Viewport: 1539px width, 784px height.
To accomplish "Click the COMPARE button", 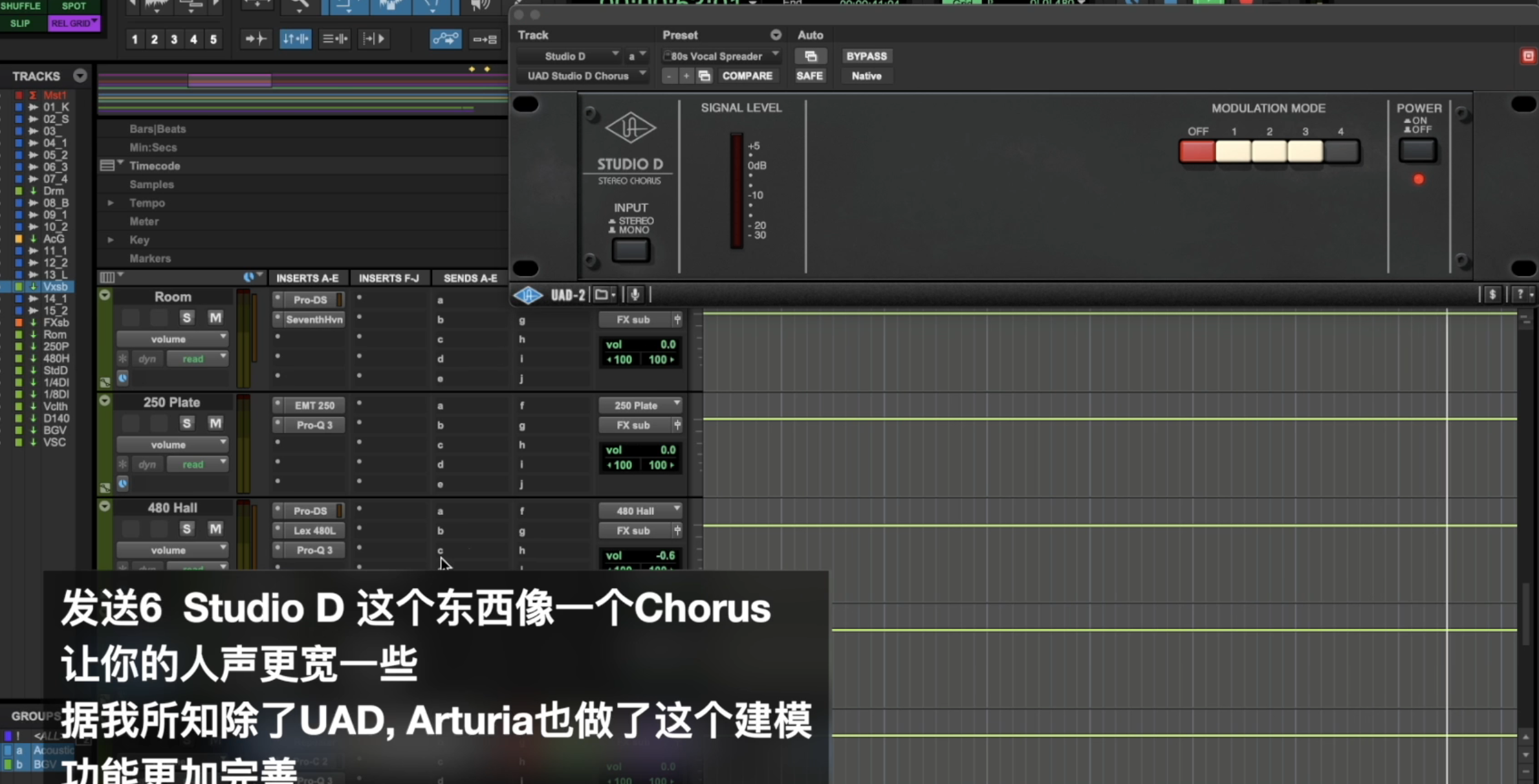I will click(747, 76).
